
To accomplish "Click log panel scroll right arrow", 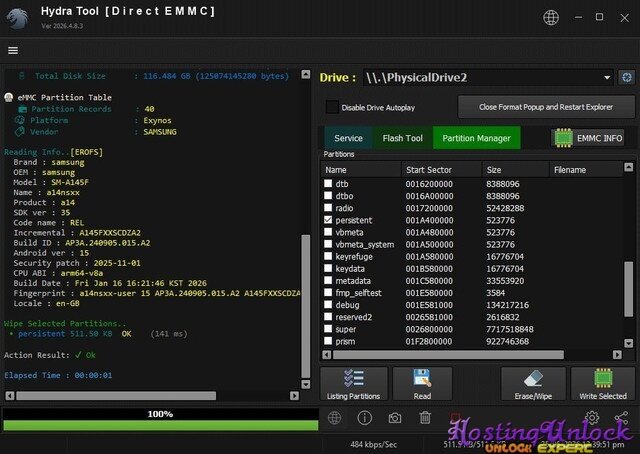I will click(x=294, y=396).
